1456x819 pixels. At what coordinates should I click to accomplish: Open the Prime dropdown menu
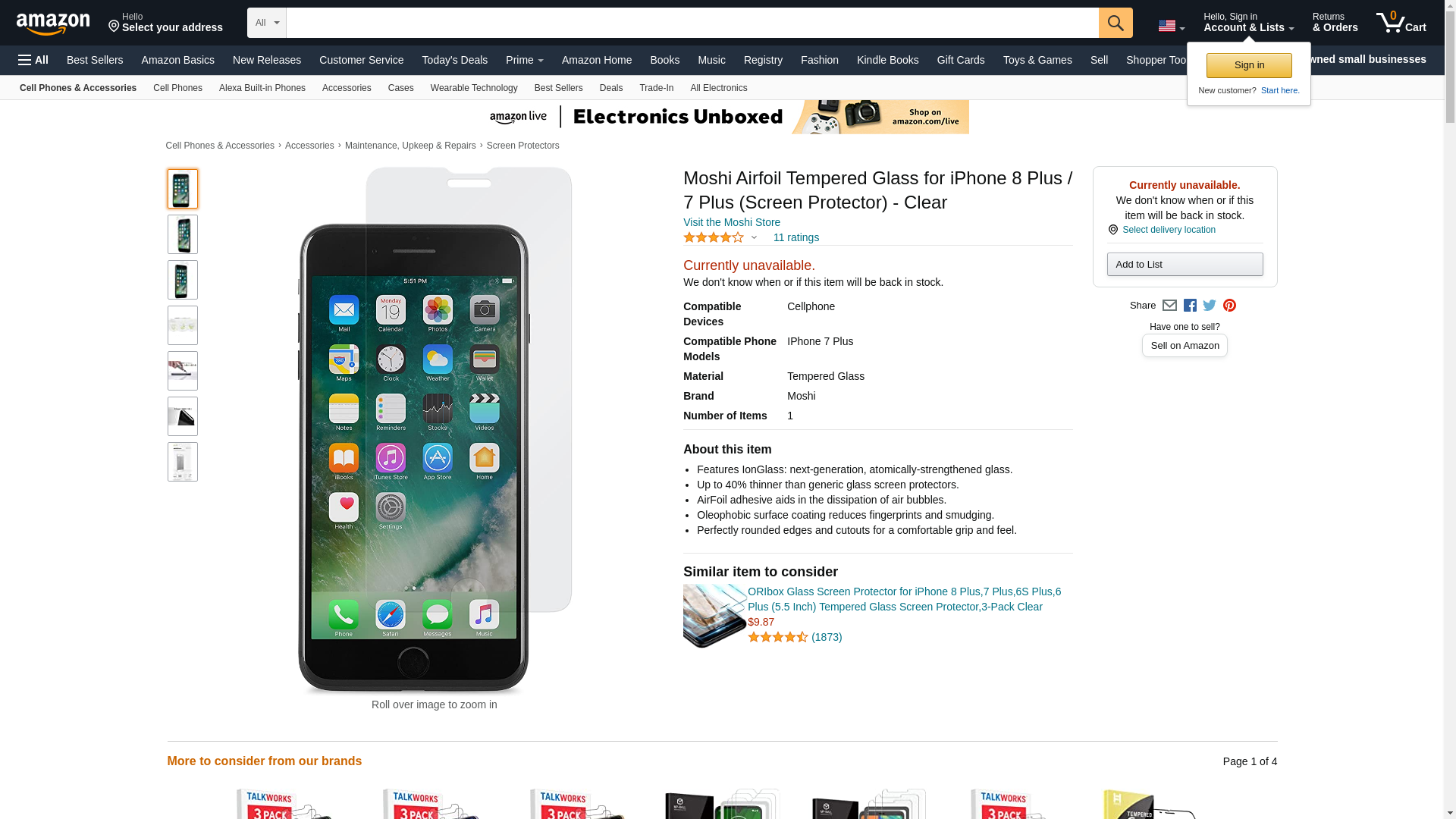(525, 60)
